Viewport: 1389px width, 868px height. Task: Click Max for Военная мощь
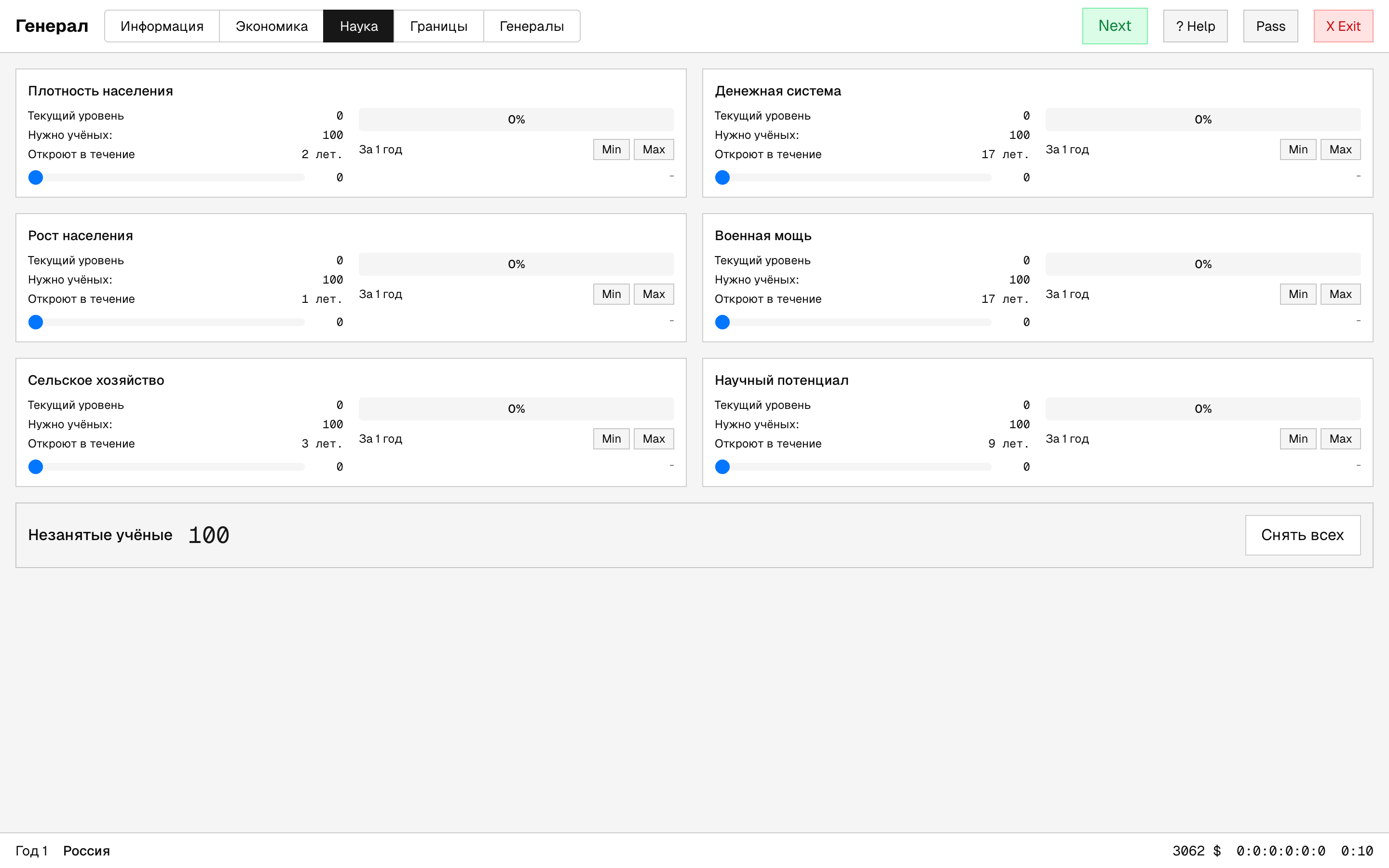[1340, 294]
